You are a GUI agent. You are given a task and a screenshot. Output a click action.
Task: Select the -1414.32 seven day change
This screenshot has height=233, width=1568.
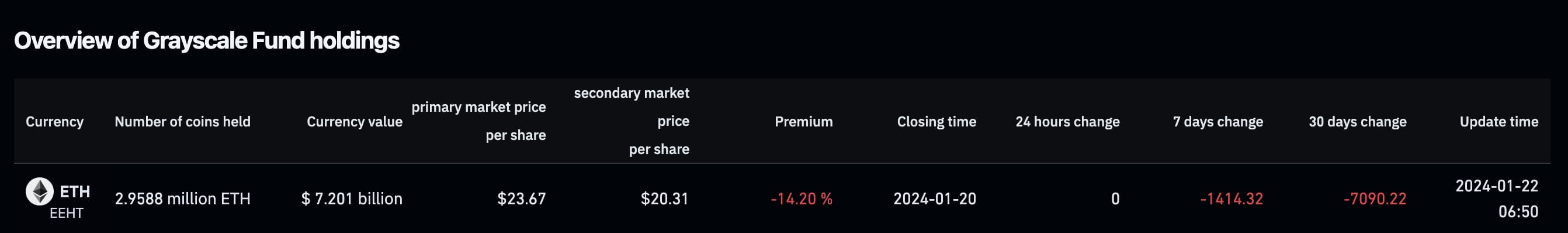(x=1231, y=199)
